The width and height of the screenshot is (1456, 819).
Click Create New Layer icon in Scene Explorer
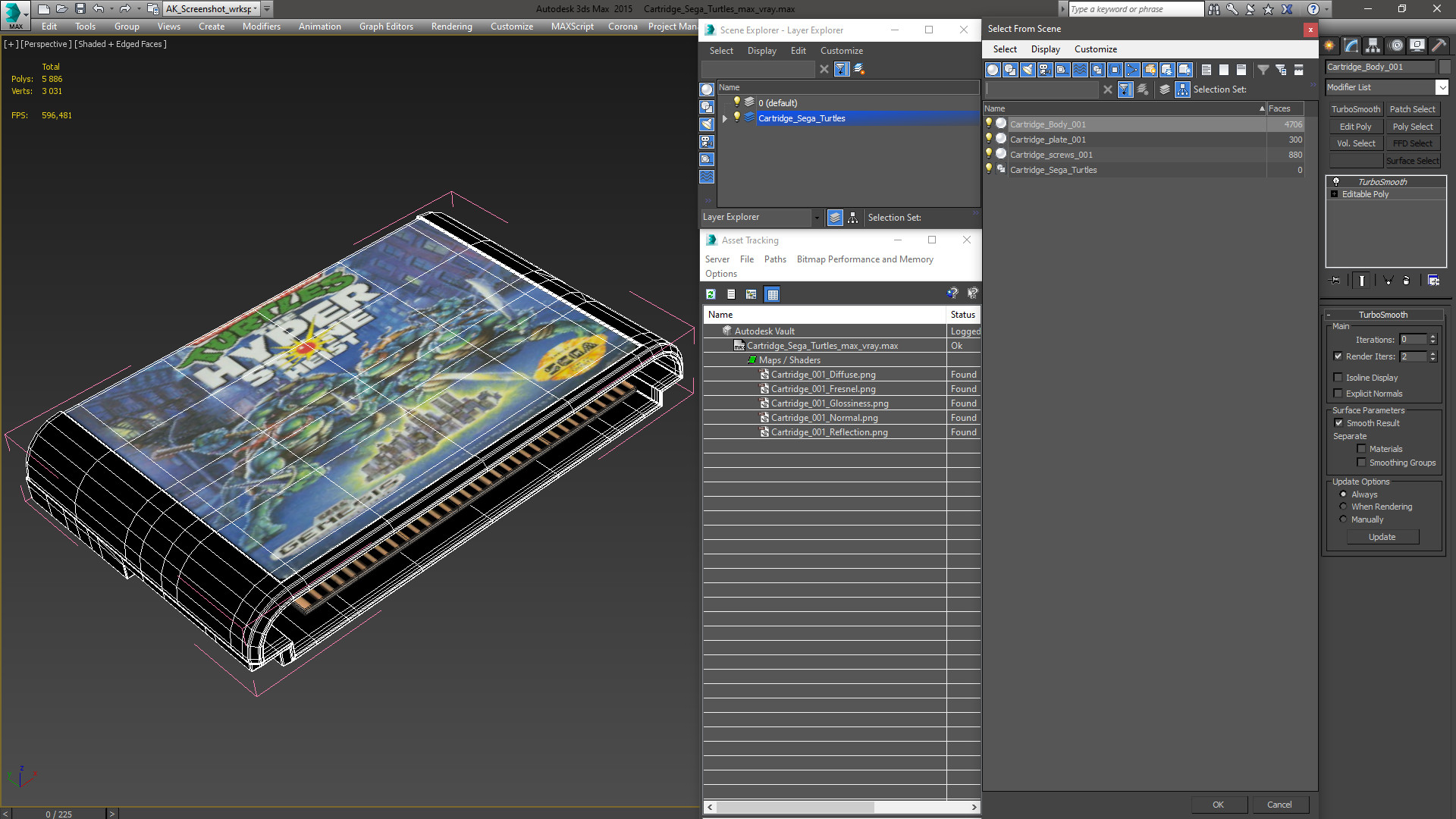point(859,69)
